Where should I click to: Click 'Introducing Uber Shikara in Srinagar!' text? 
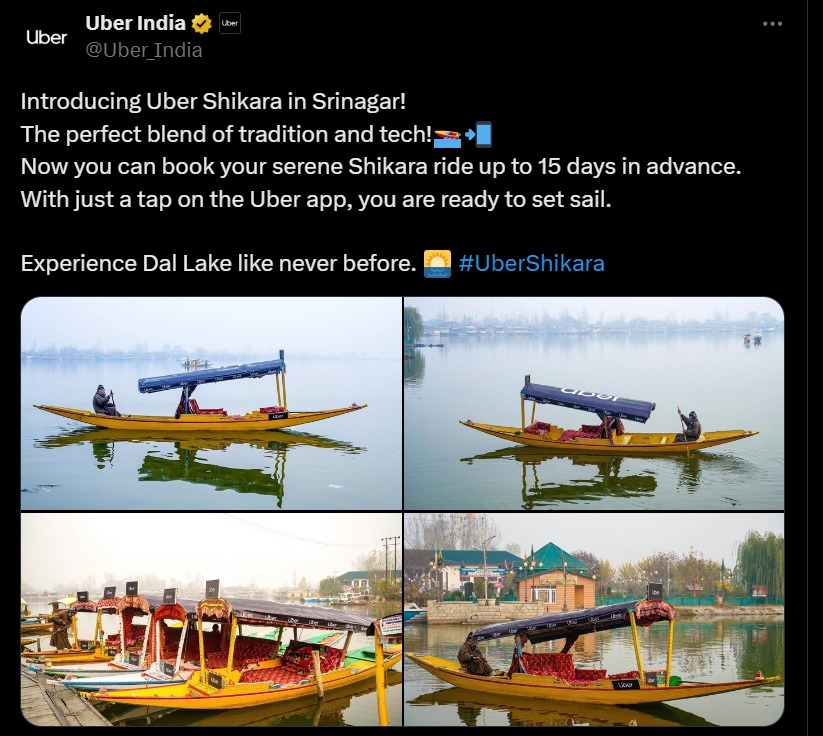point(213,101)
